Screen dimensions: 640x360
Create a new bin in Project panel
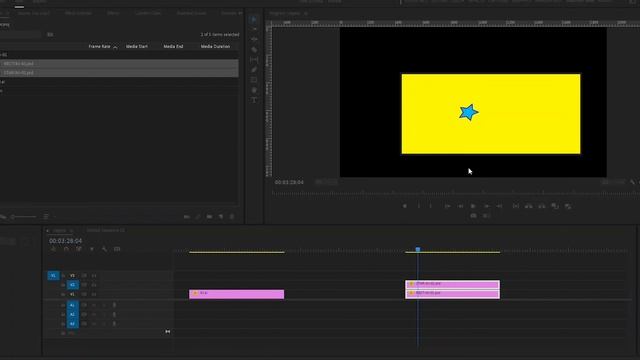[x=209, y=217]
